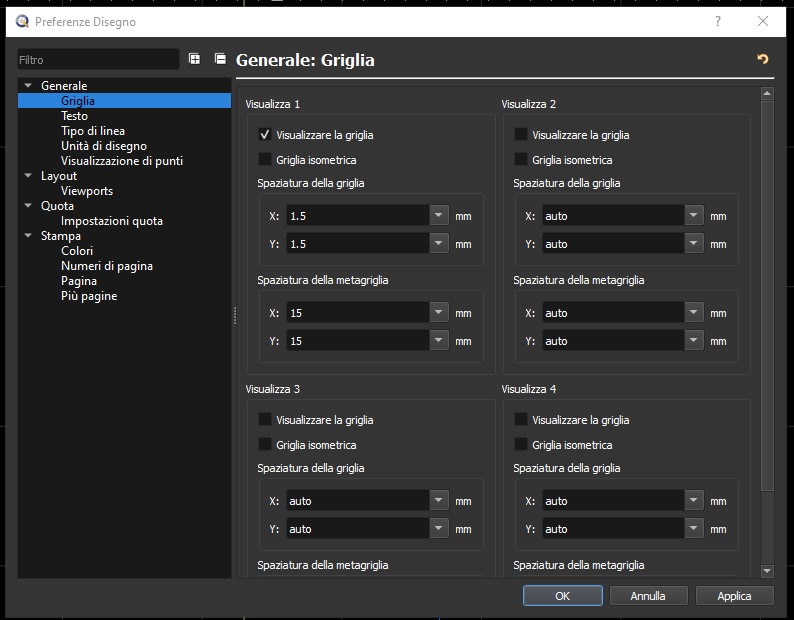The image size is (794, 620).
Task: Open the grid spacing X dropdown in Visualizza 1
Action: 439,215
